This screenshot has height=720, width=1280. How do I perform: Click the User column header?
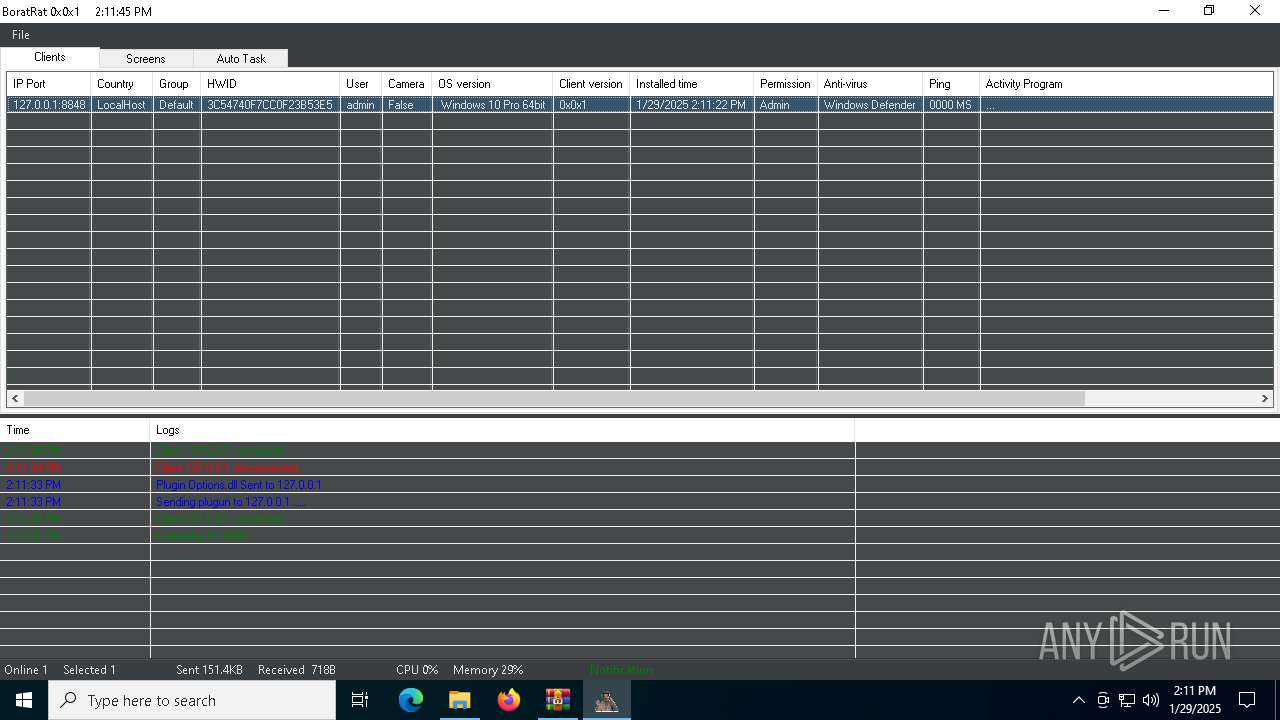click(x=361, y=84)
